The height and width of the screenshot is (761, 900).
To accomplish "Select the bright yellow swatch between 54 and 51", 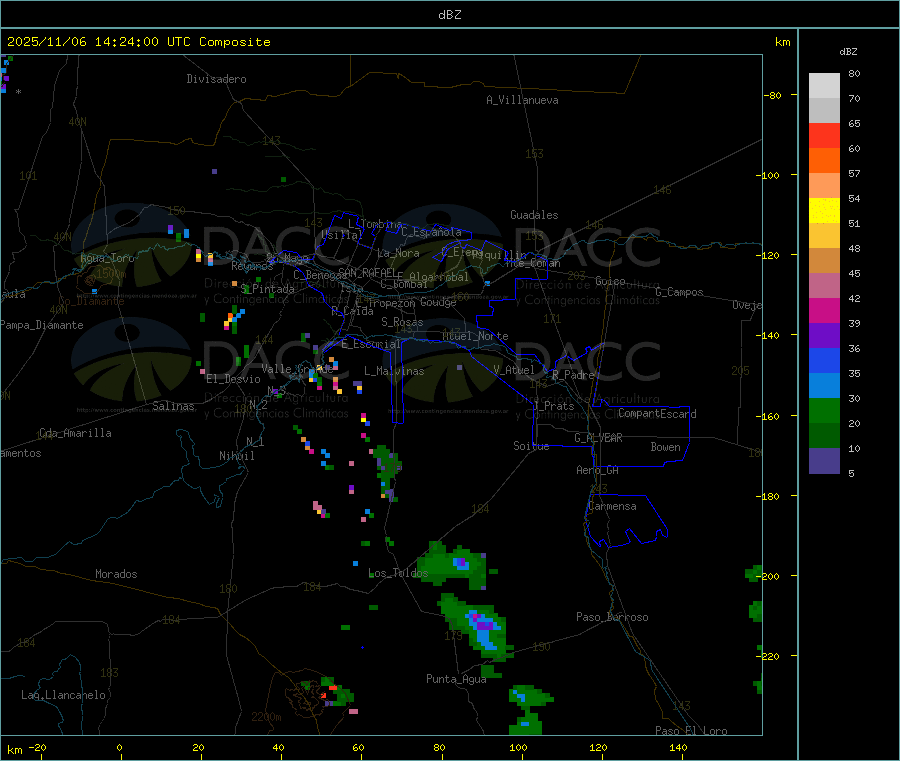I will click(824, 211).
